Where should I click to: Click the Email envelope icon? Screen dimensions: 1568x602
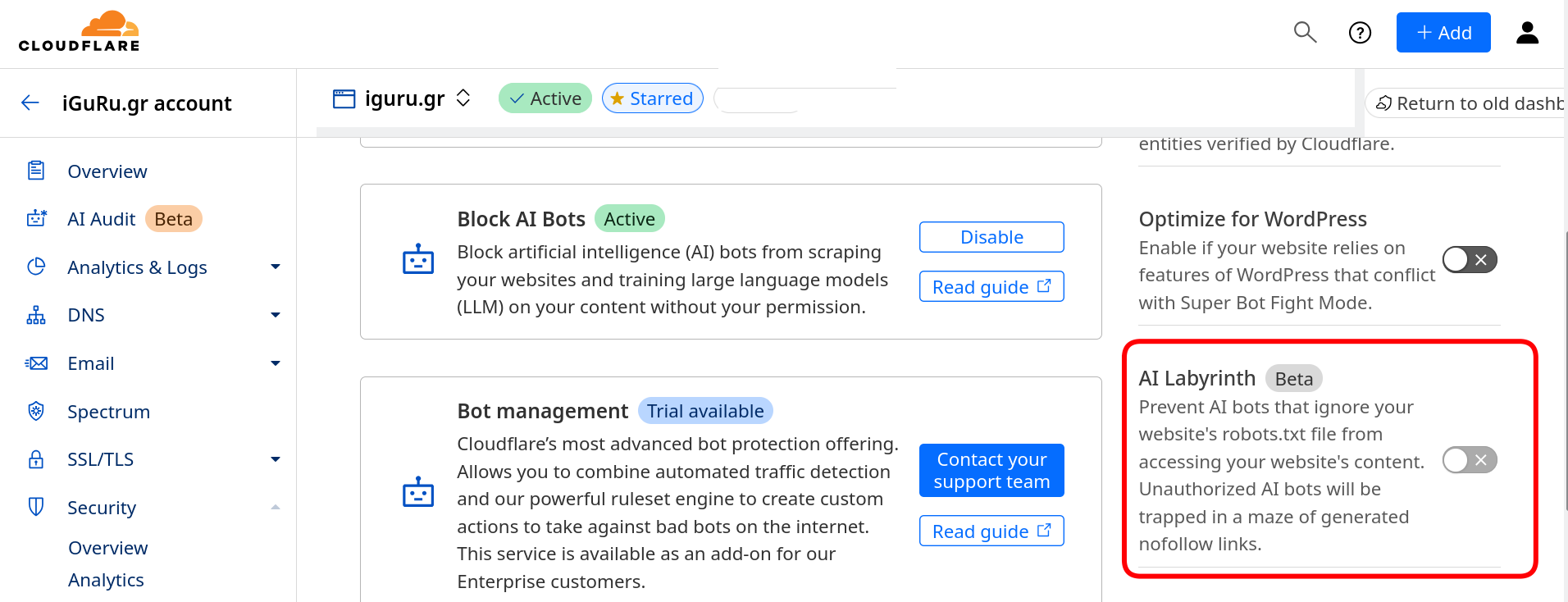[36, 363]
